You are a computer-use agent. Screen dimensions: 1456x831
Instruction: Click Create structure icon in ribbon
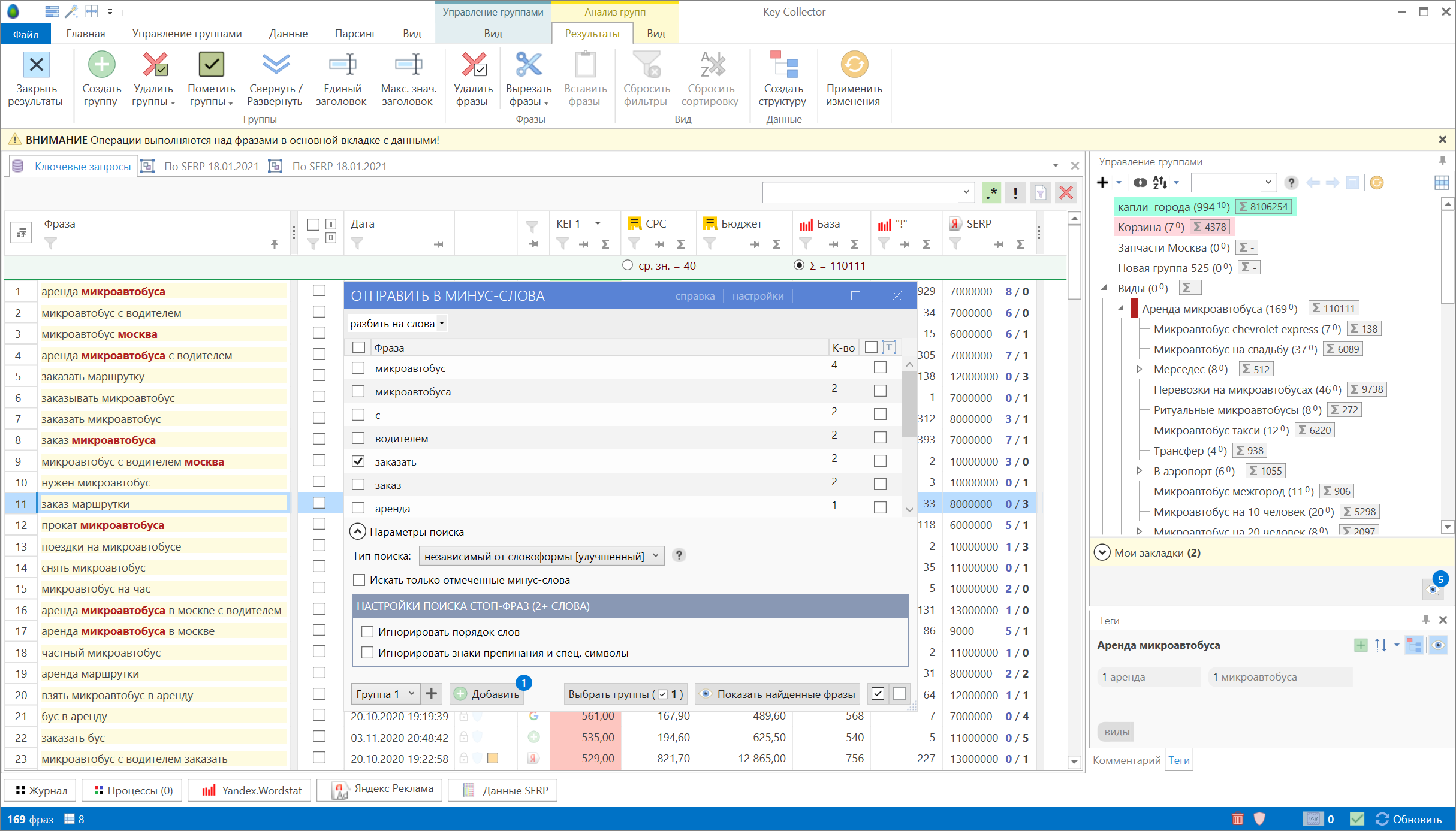point(783,65)
